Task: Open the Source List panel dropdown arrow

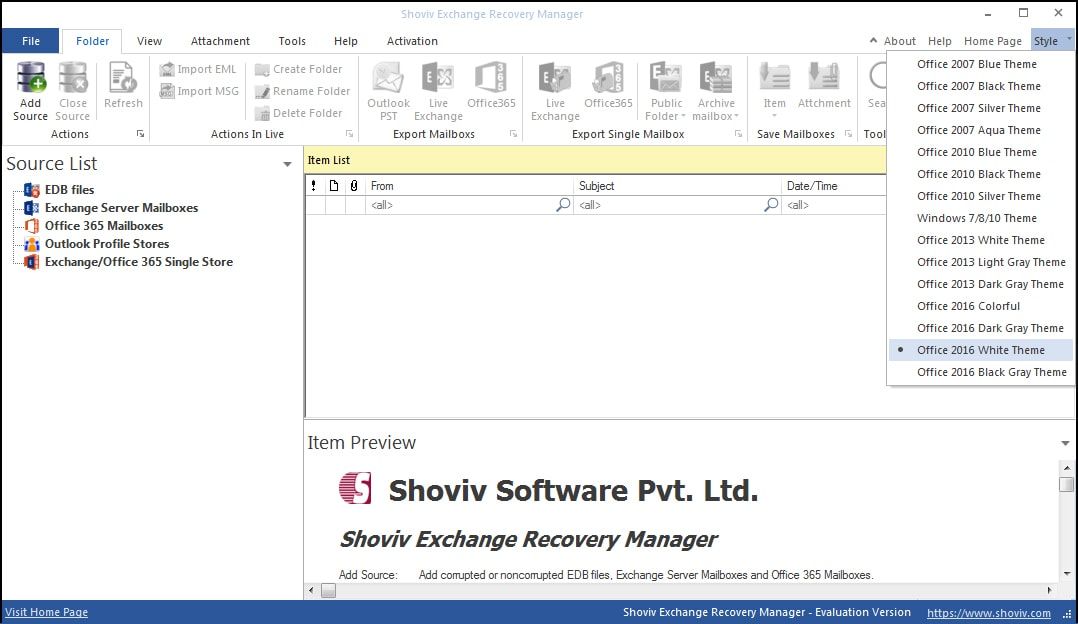Action: tap(287, 164)
